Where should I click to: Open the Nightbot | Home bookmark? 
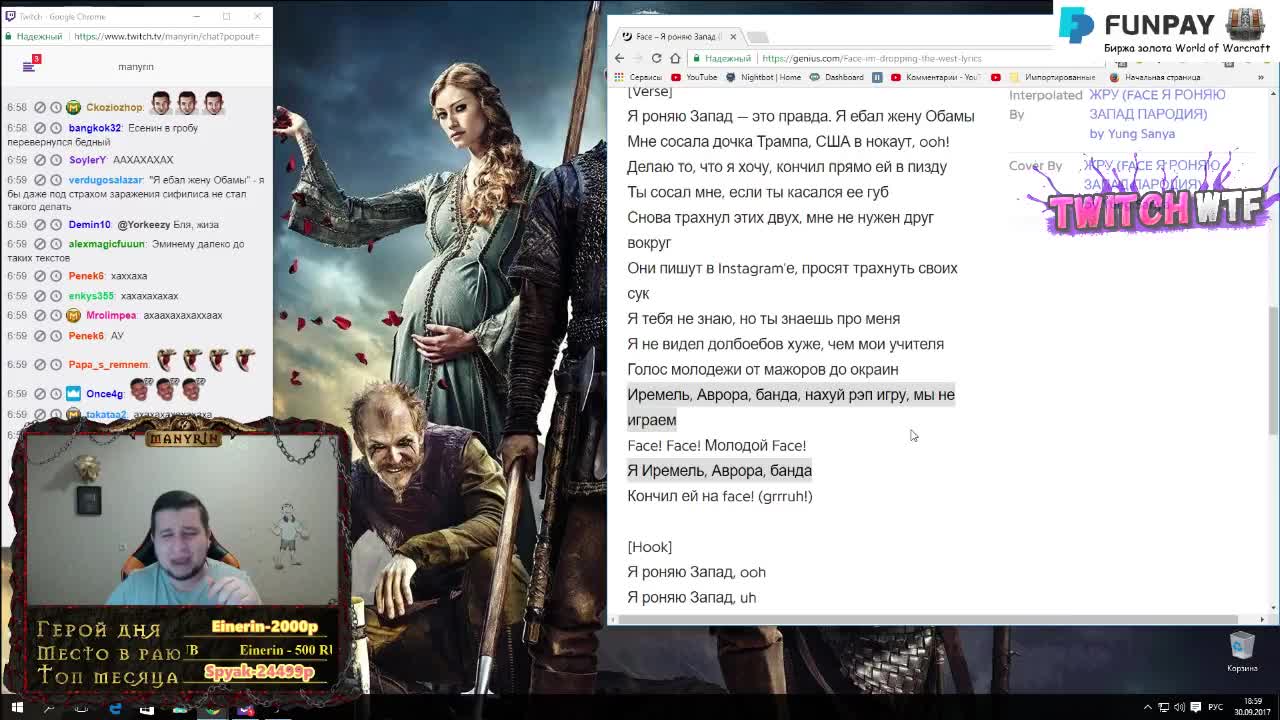tap(764, 77)
